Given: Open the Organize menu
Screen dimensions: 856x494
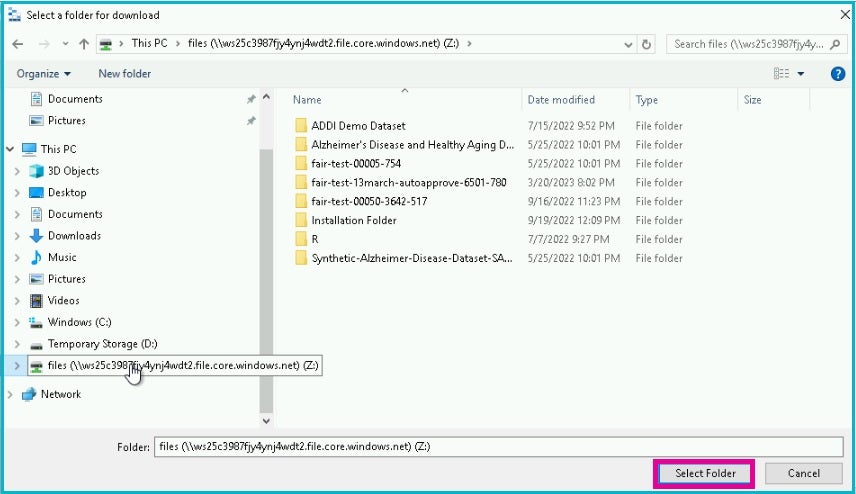Looking at the screenshot, I should tap(43, 74).
